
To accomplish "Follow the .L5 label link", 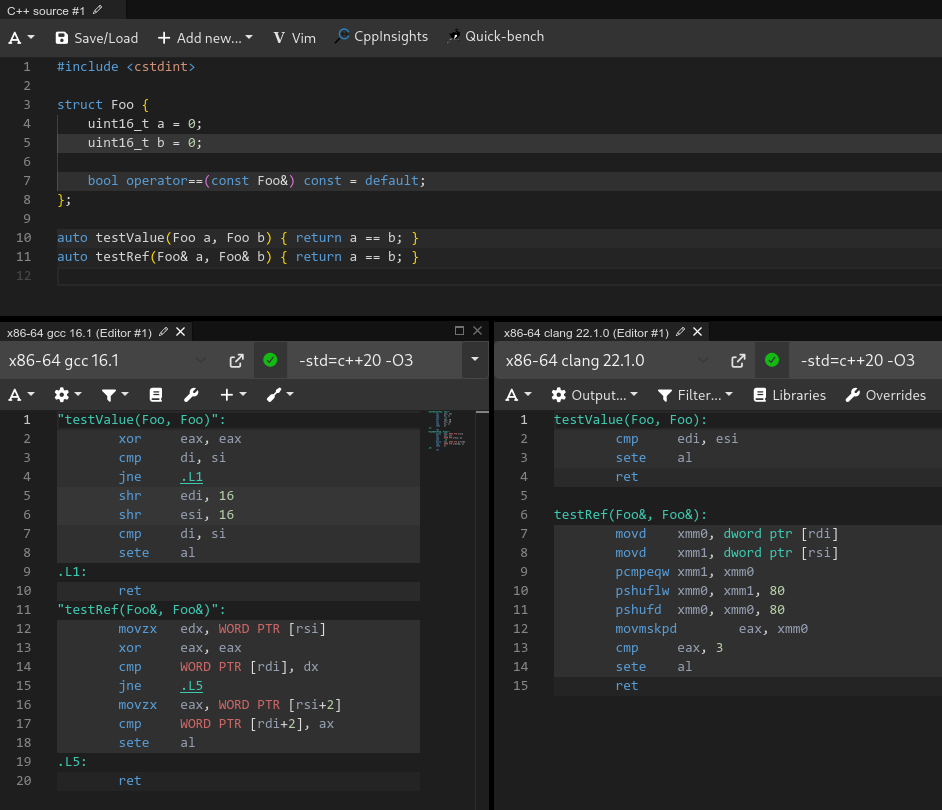I will pyautogui.click(x=192, y=686).
